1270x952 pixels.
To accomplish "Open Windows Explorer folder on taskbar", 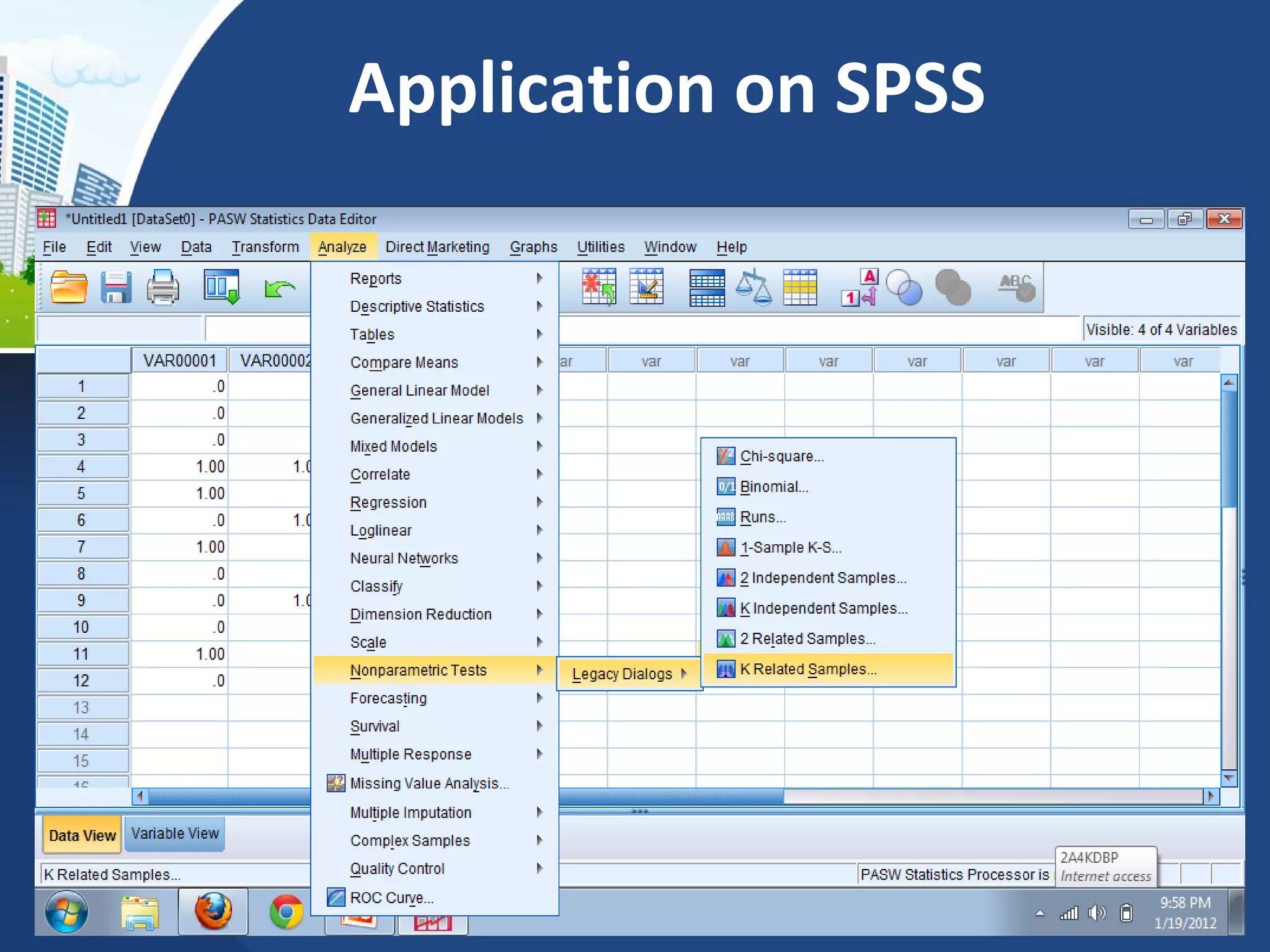I will [140, 913].
